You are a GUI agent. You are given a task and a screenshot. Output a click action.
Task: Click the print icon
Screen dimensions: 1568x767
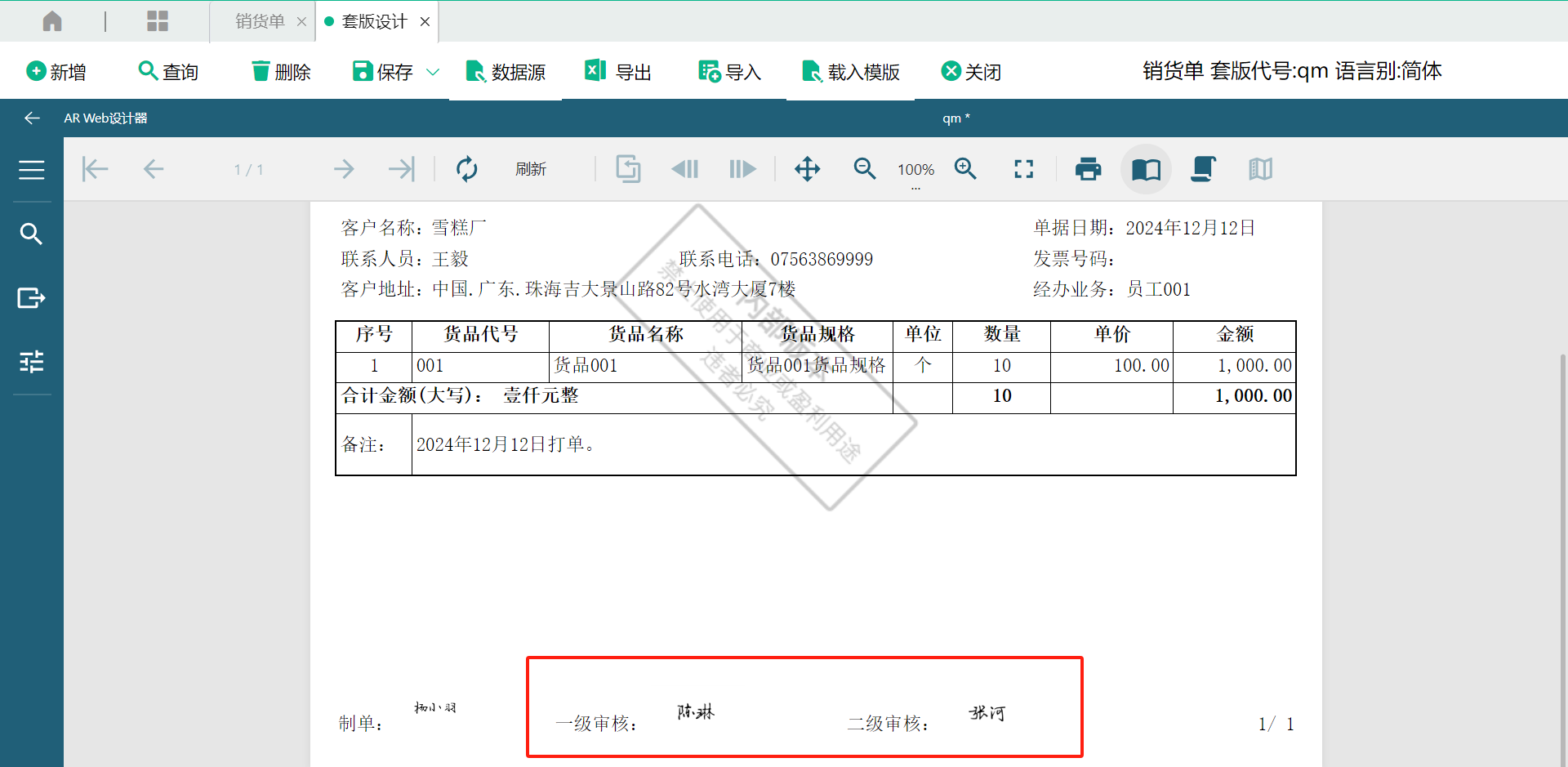(1088, 169)
